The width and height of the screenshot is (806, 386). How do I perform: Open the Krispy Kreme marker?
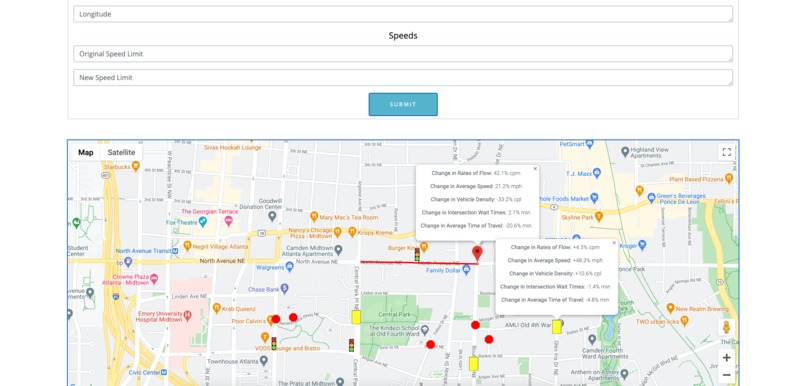[352, 232]
